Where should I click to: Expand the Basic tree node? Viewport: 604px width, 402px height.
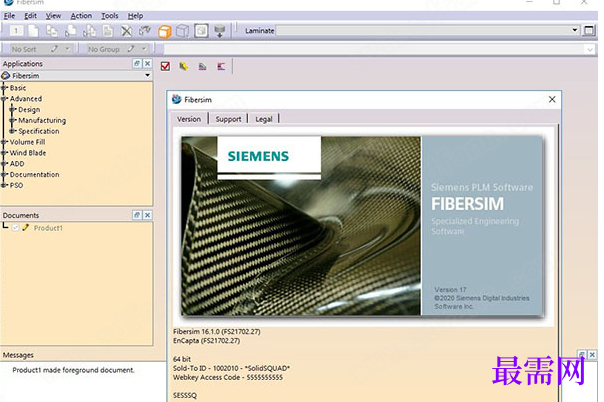[x=4, y=88]
